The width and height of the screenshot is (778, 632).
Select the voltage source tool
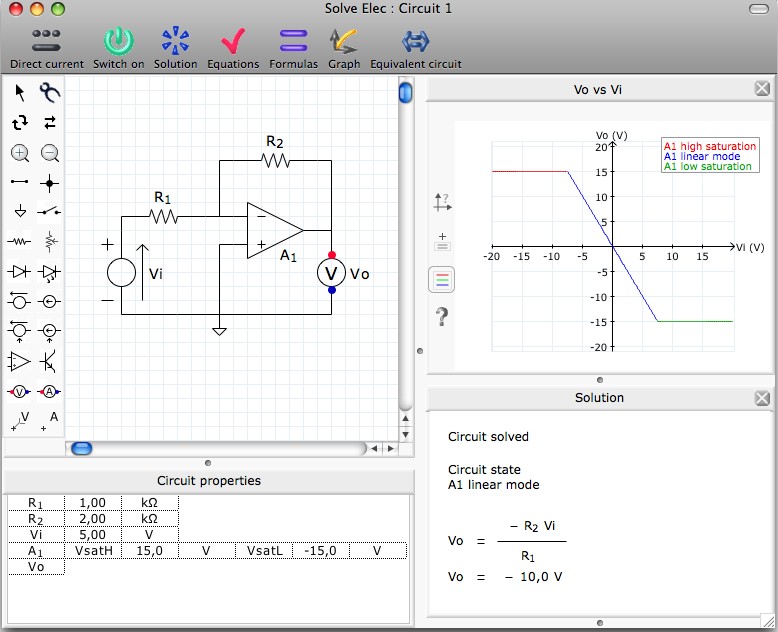[19, 301]
